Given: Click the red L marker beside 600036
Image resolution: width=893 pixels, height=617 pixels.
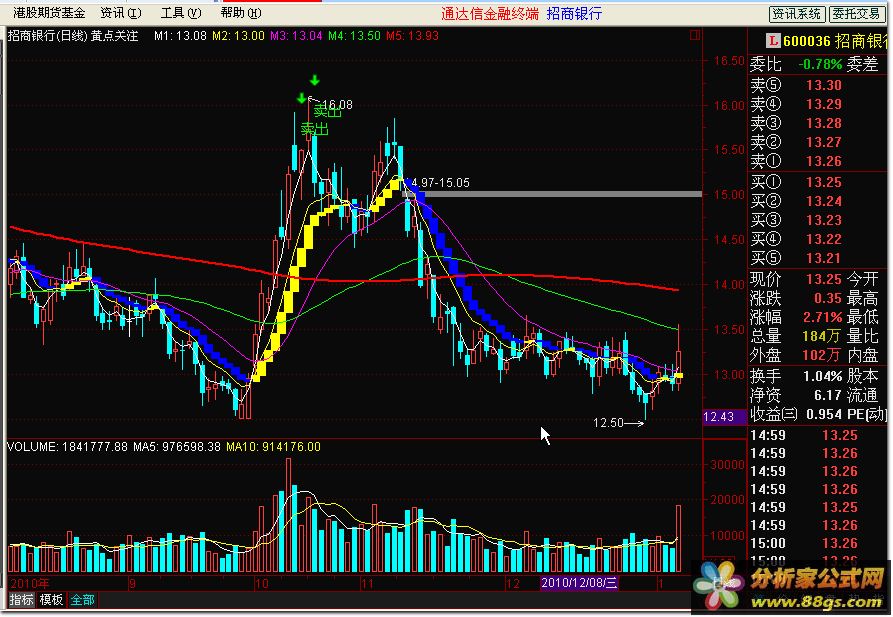Looking at the screenshot, I should pyautogui.click(x=773, y=41).
